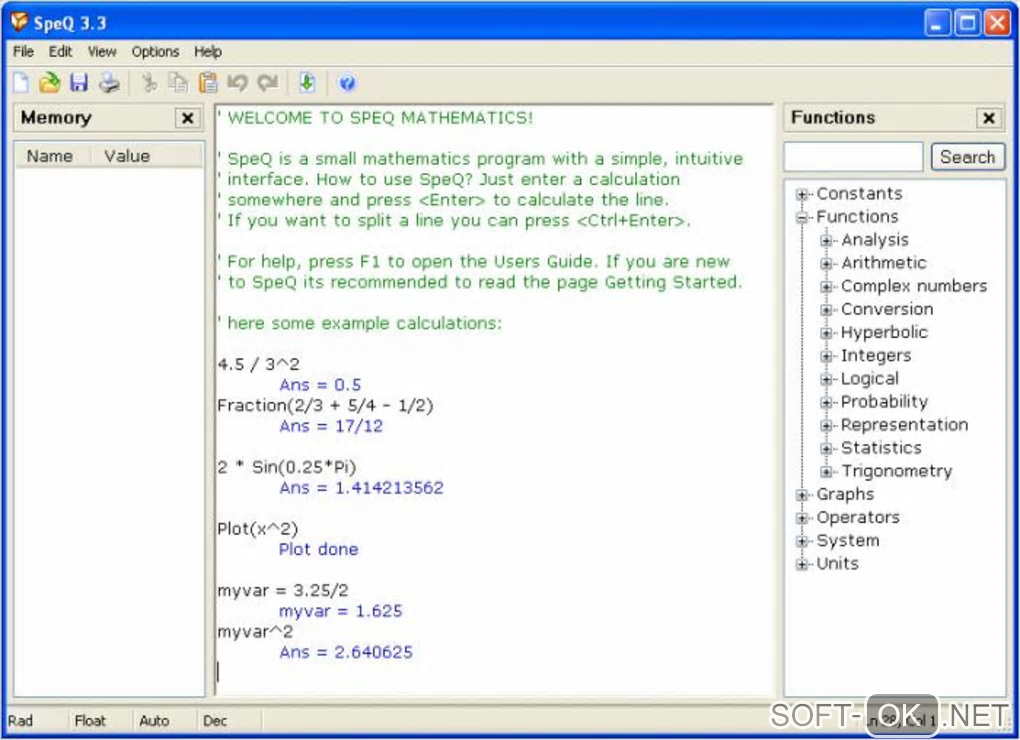The height and width of the screenshot is (740, 1020).
Task: Close the Memory panel
Action: (x=187, y=118)
